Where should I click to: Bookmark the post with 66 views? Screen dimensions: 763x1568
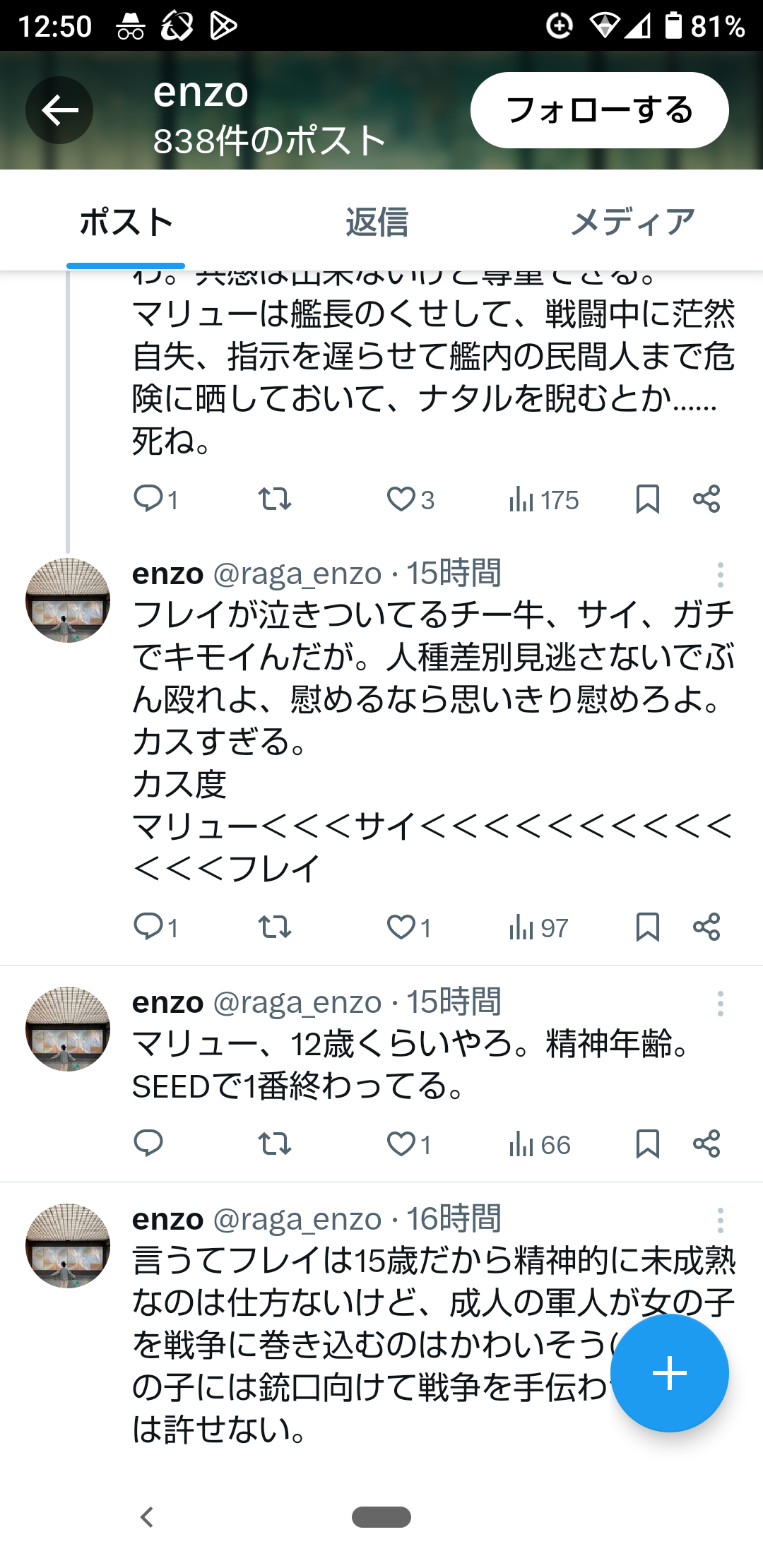pos(647,1144)
